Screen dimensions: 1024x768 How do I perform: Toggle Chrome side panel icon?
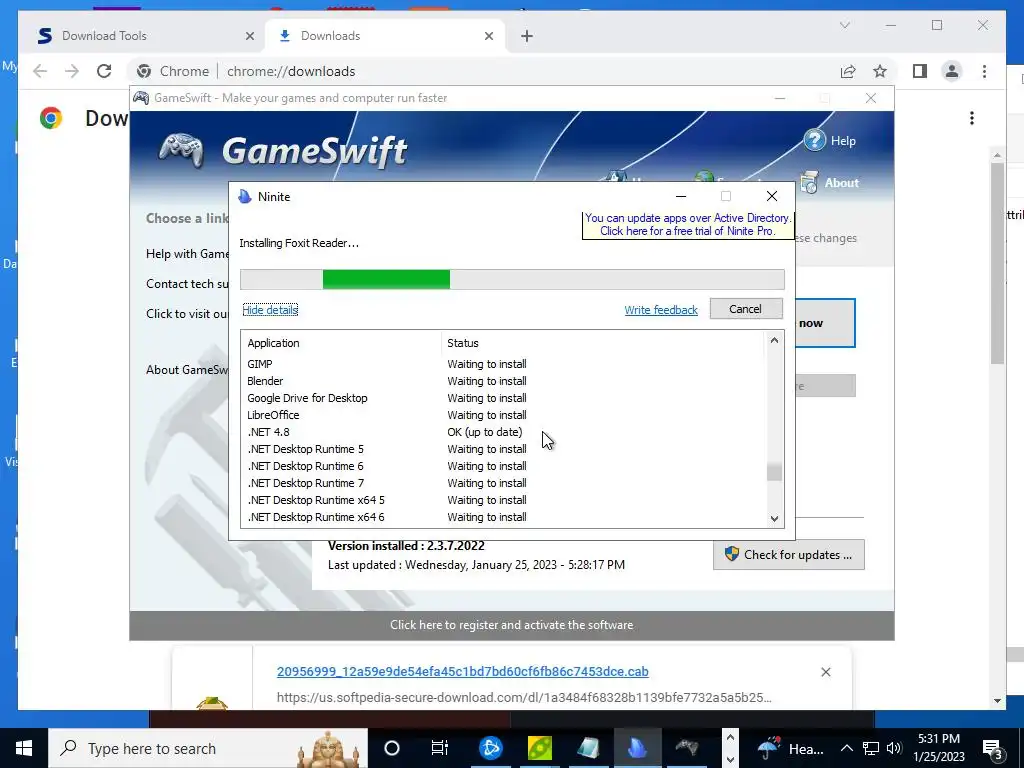click(x=920, y=71)
